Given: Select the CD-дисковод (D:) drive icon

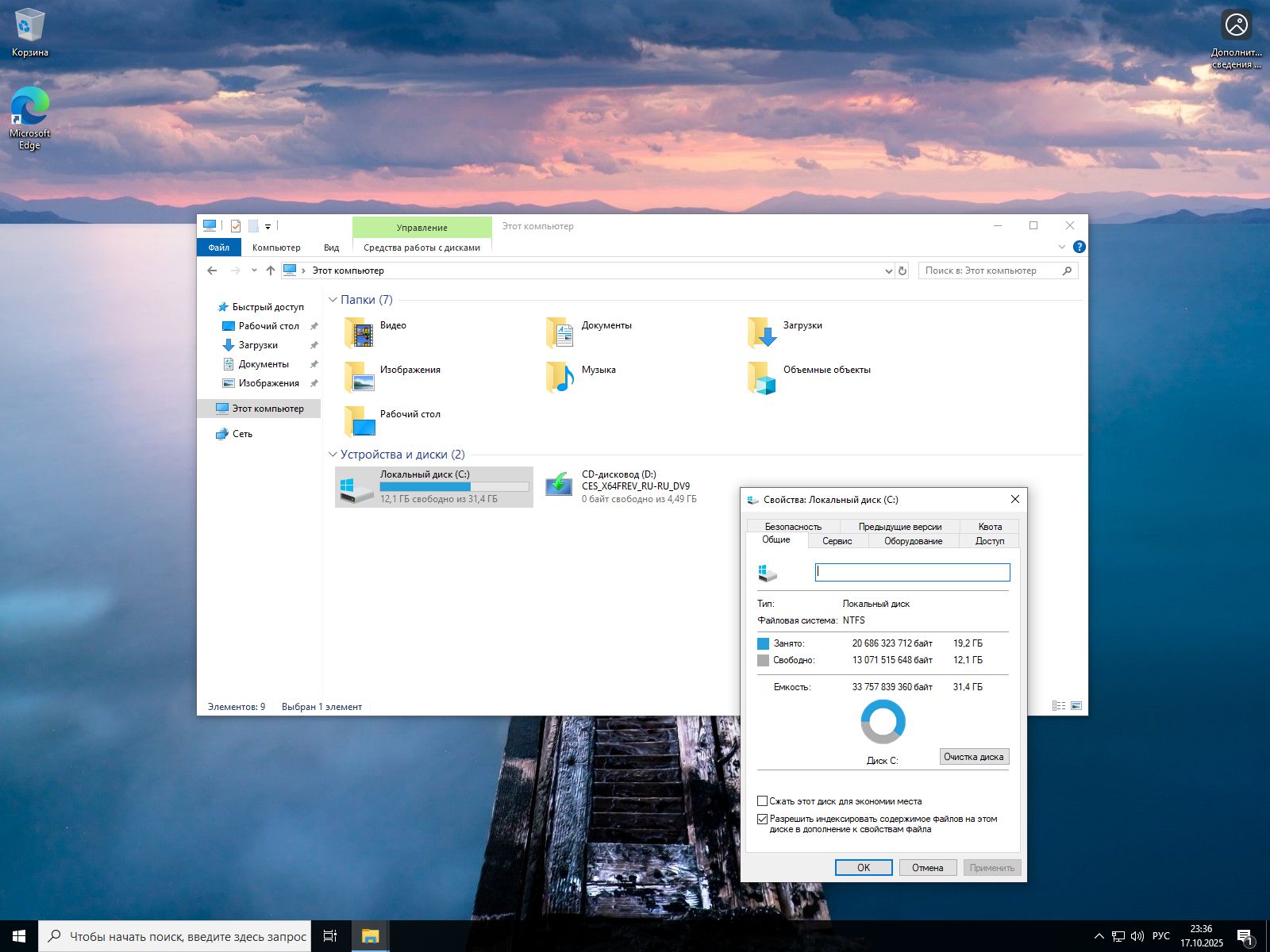Looking at the screenshot, I should pos(559,486).
